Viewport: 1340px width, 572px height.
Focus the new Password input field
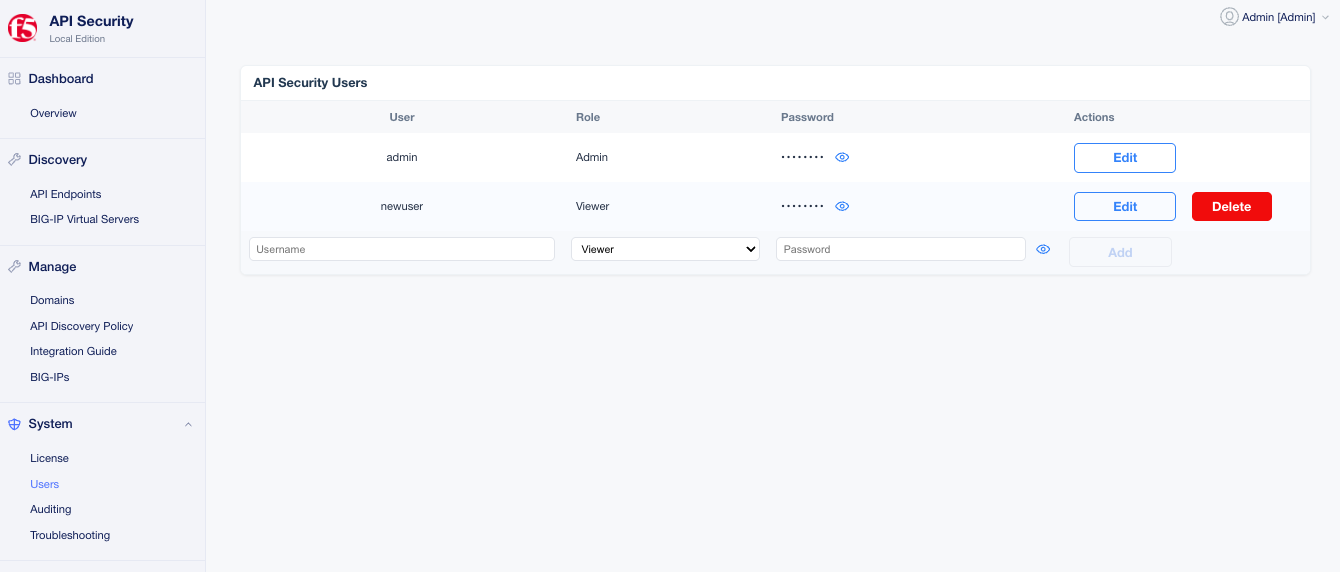click(x=901, y=249)
